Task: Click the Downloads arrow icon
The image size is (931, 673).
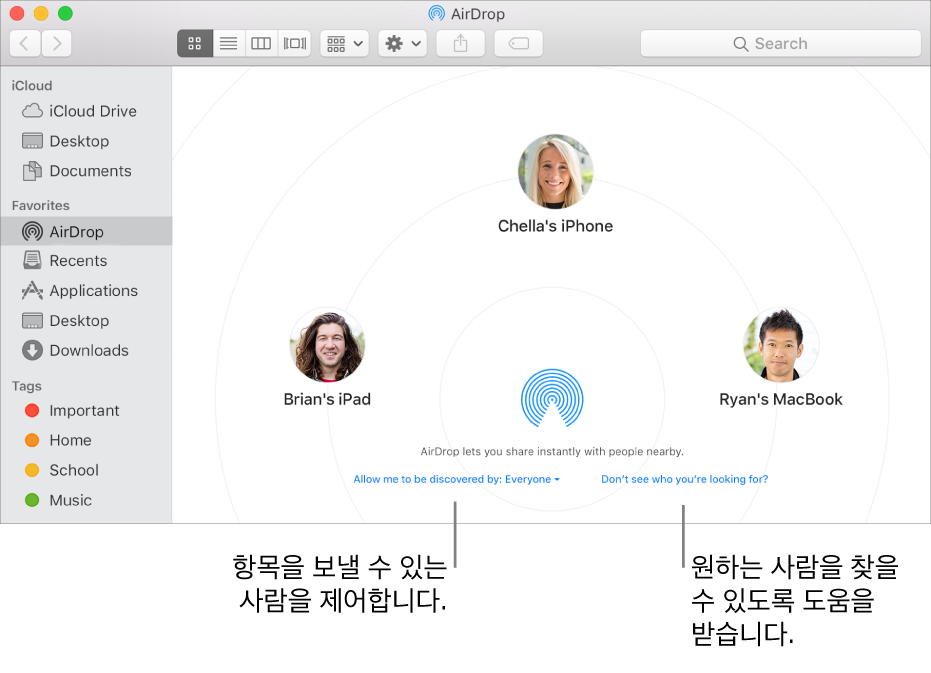Action: point(32,350)
